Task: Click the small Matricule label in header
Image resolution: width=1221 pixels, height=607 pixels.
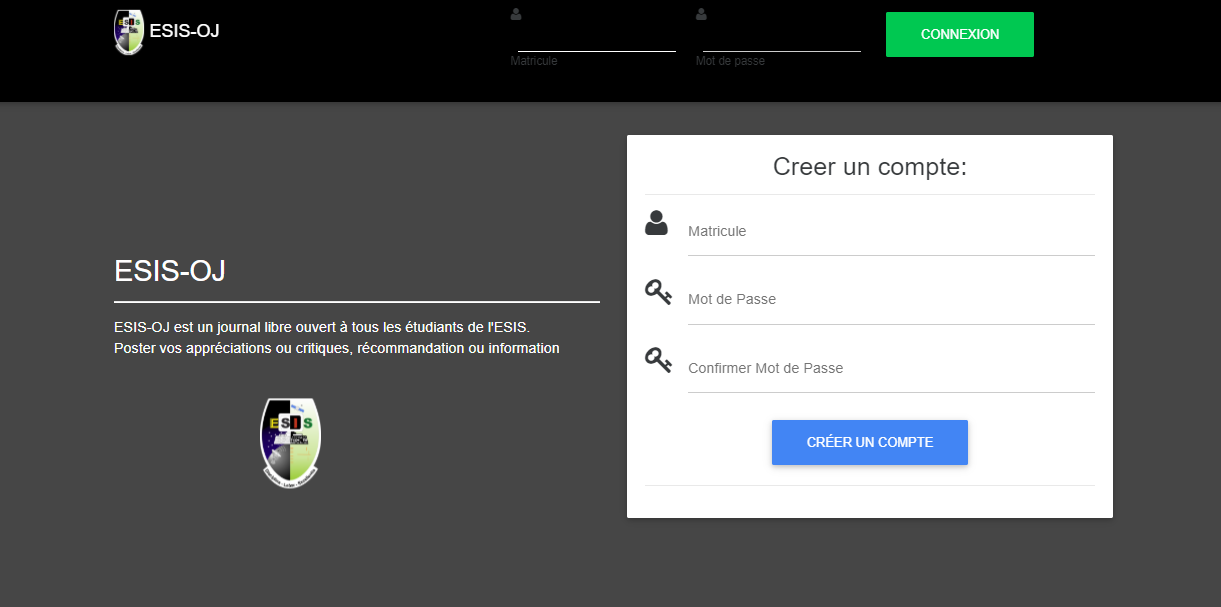Action: click(x=534, y=61)
